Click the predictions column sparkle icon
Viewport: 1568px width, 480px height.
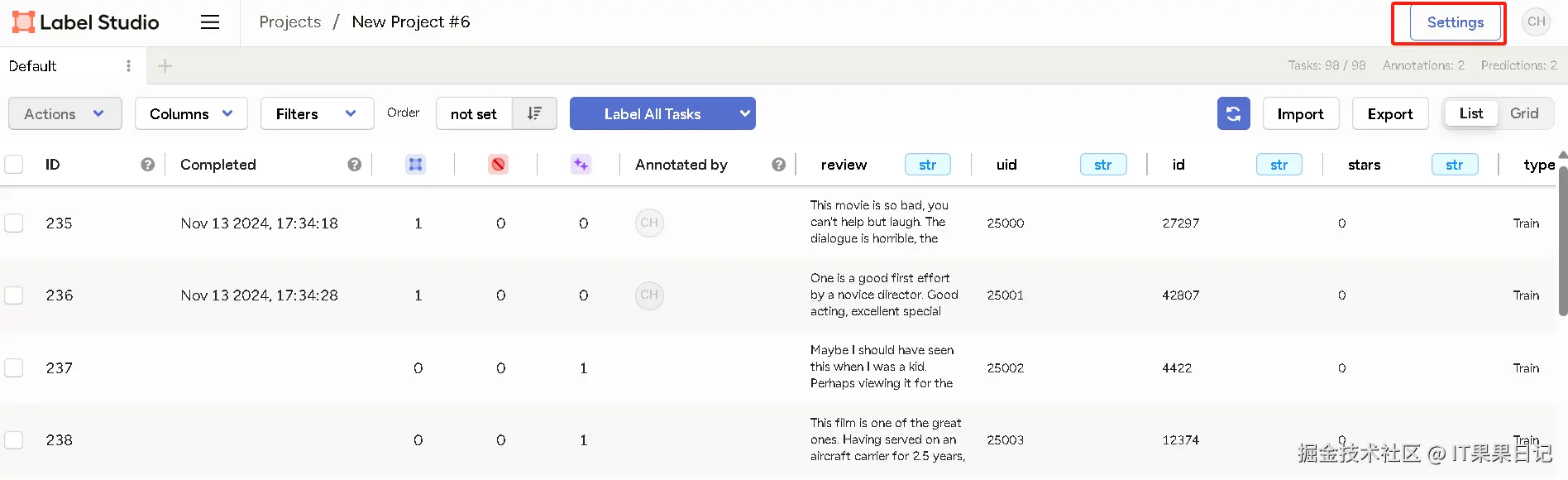pos(581,165)
